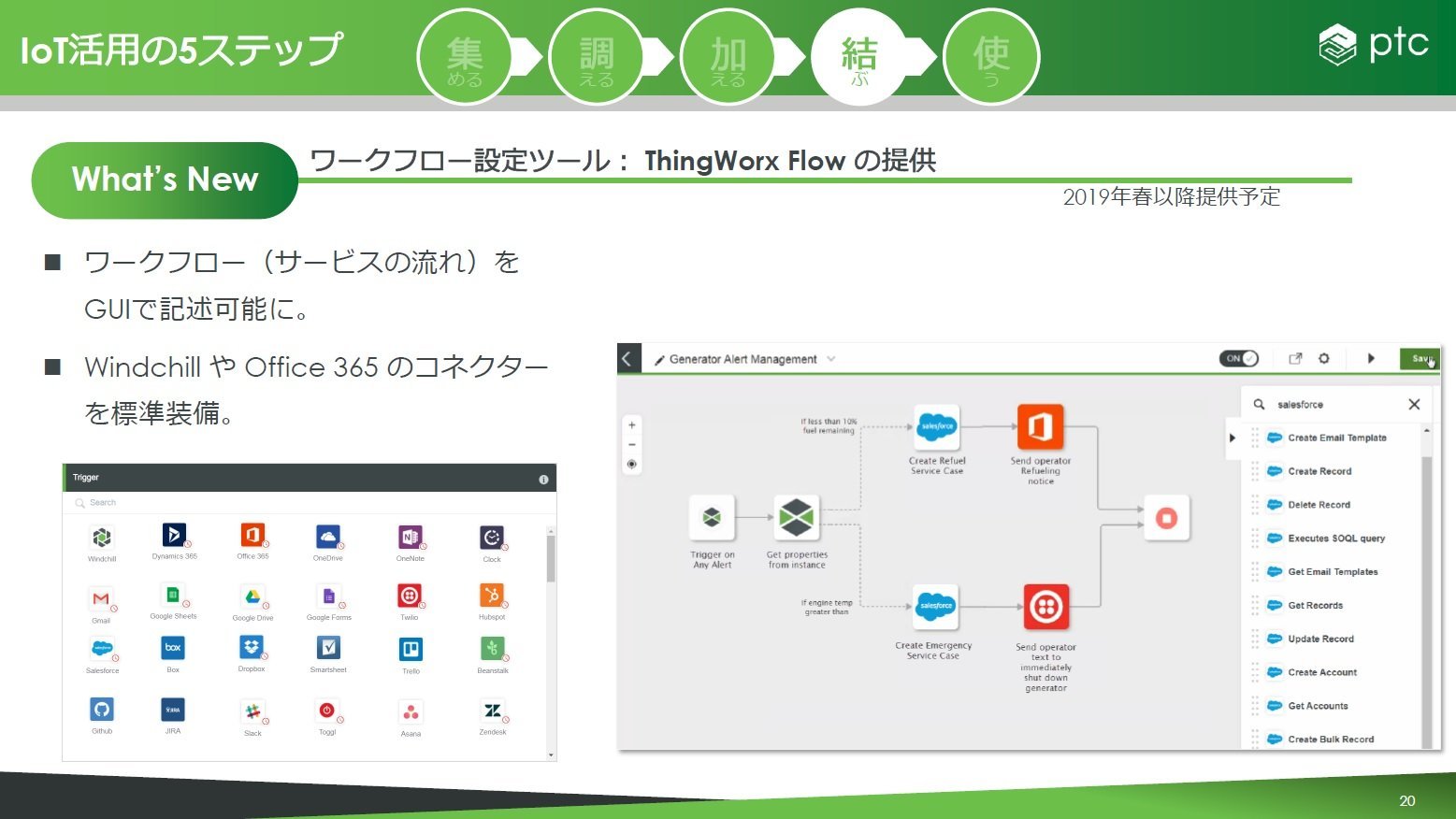Viewport: 1456px width, 819px height.
Task: Select the Windchill connector icon
Action: (x=102, y=538)
